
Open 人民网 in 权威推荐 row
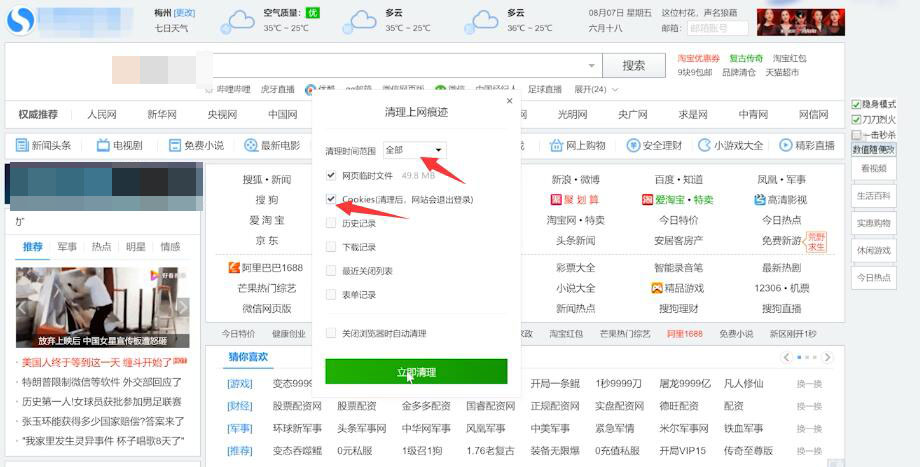[102, 114]
